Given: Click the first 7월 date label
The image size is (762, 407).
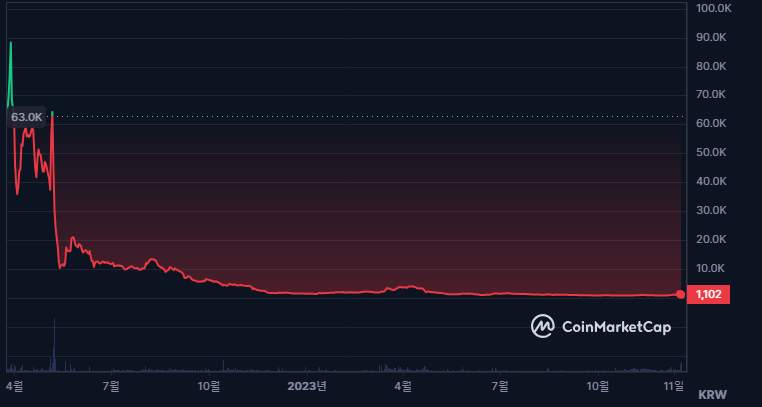Looking at the screenshot, I should pyautogui.click(x=111, y=386).
